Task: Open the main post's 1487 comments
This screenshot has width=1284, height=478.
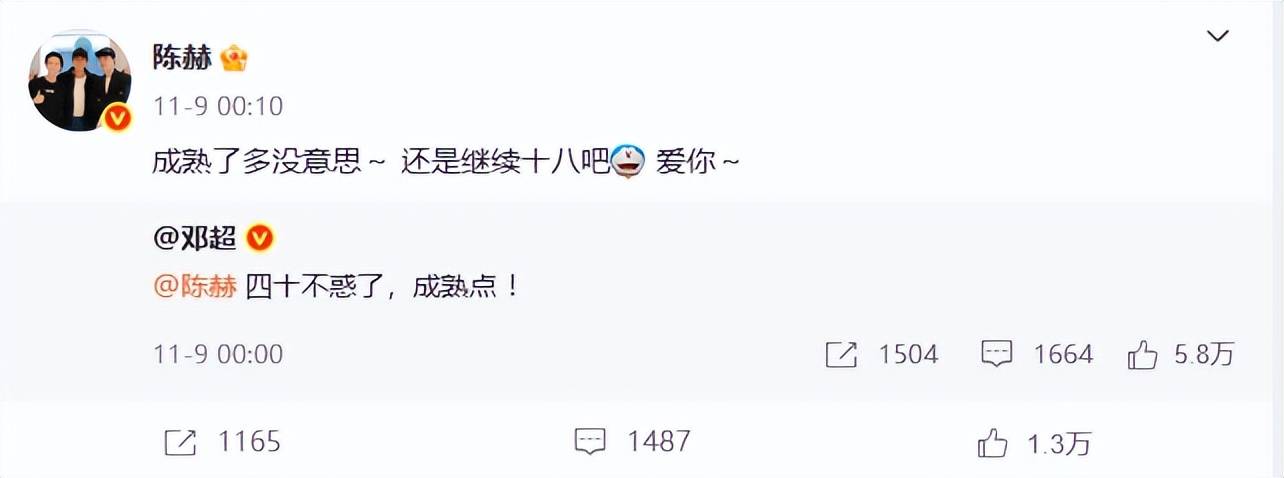Action: [632, 441]
